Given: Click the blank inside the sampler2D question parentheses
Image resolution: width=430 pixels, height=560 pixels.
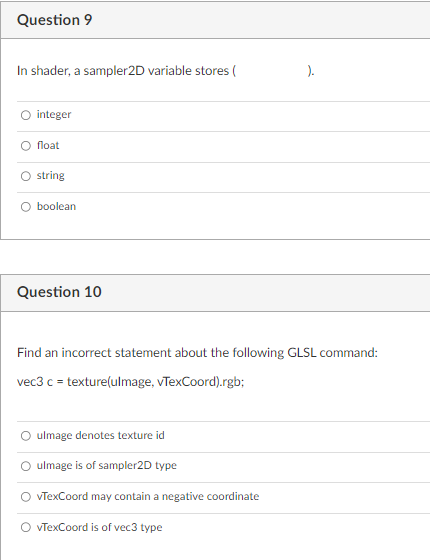Looking at the screenshot, I should pos(271,71).
